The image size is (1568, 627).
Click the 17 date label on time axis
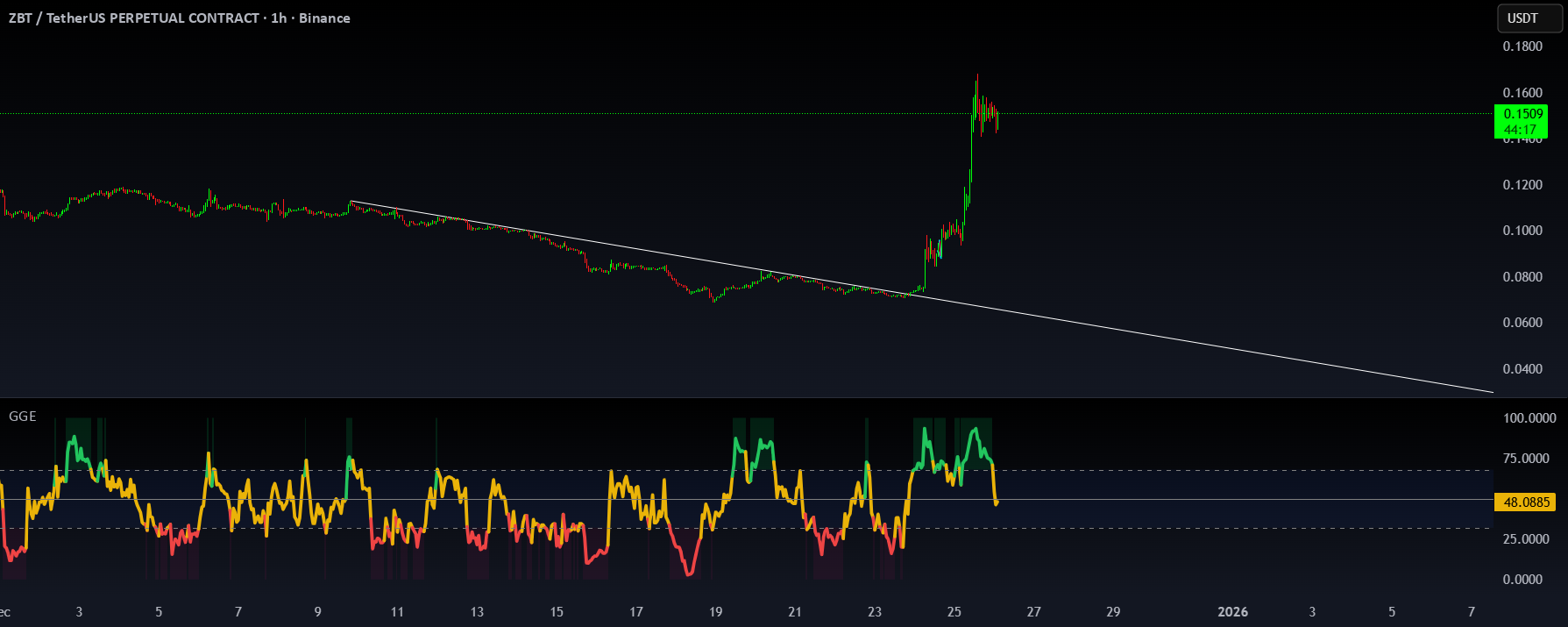click(636, 612)
